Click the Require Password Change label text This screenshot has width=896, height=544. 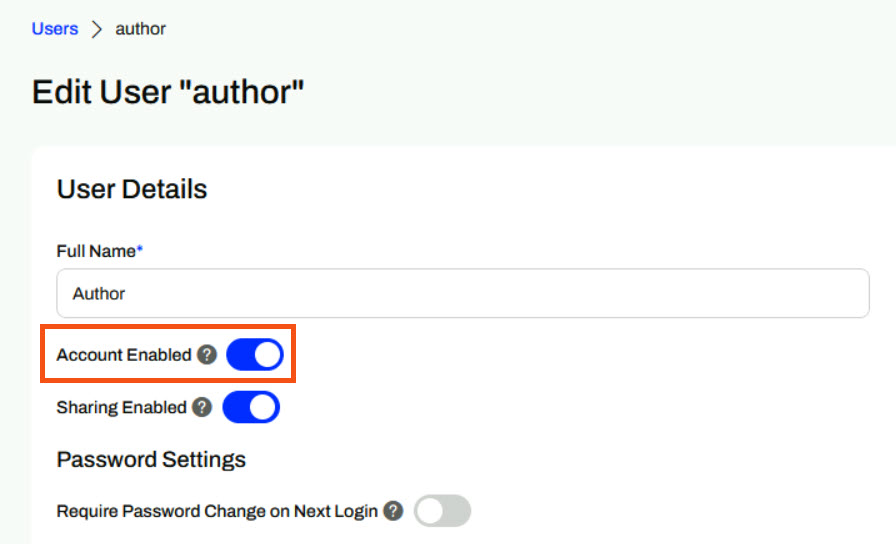(x=217, y=511)
